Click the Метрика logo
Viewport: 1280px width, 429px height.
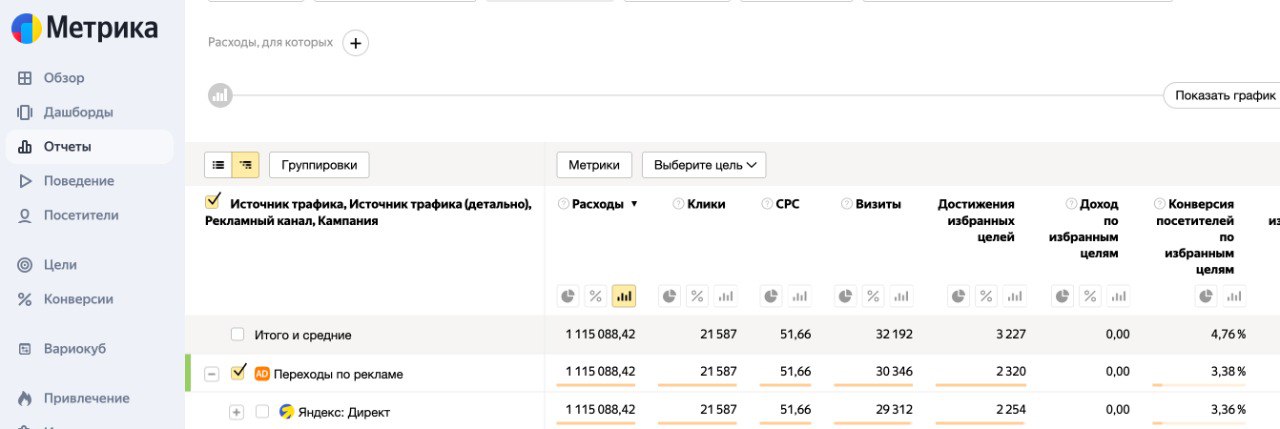point(84,29)
